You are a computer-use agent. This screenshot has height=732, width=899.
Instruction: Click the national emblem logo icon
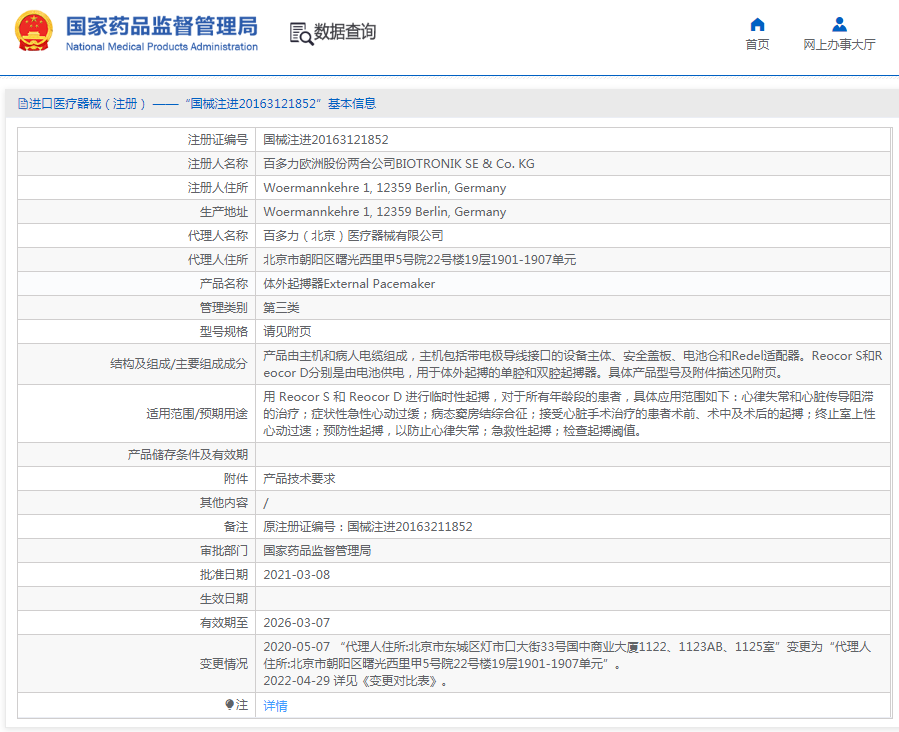[x=33, y=32]
